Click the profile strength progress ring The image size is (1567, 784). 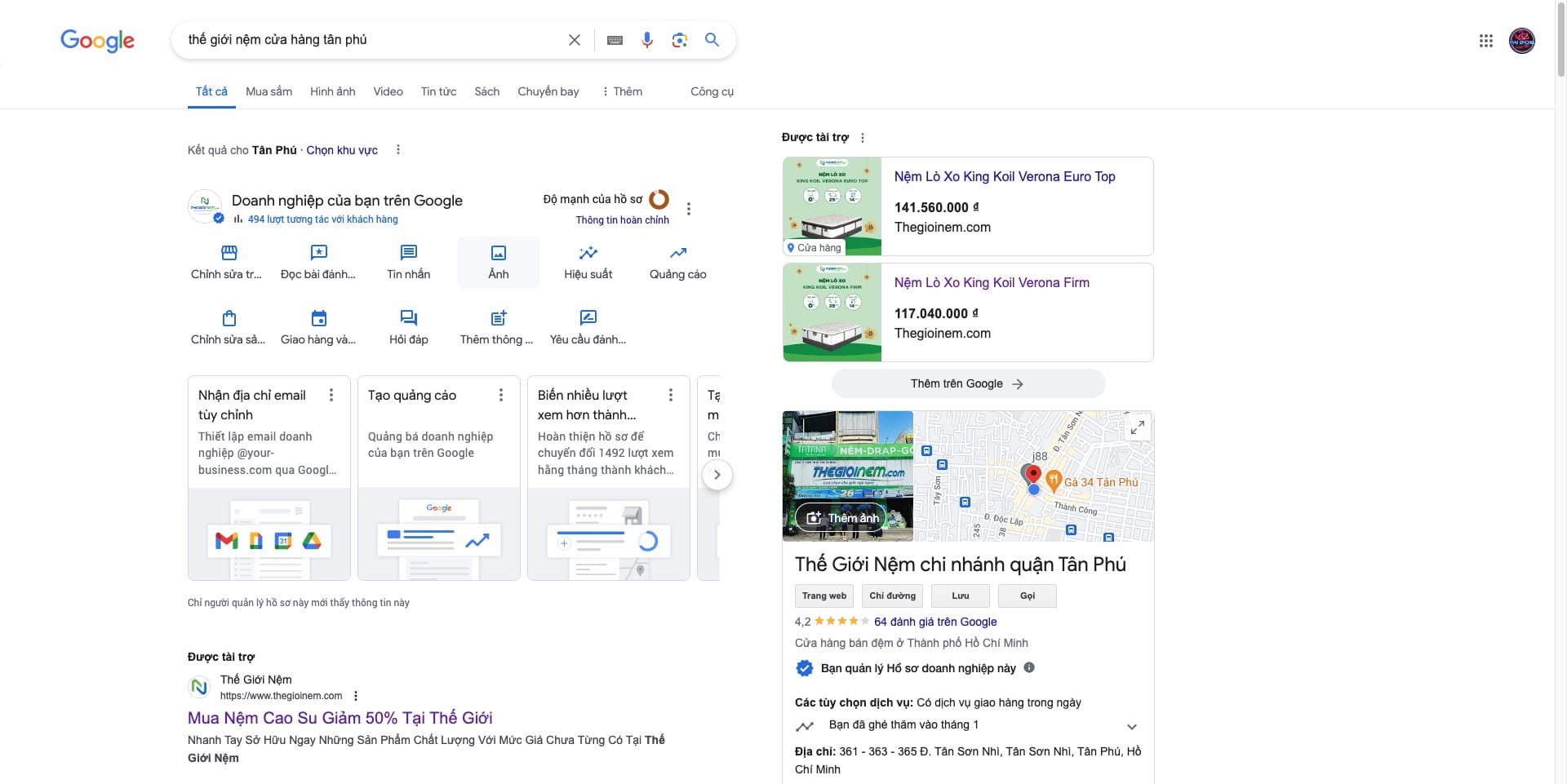click(x=659, y=199)
